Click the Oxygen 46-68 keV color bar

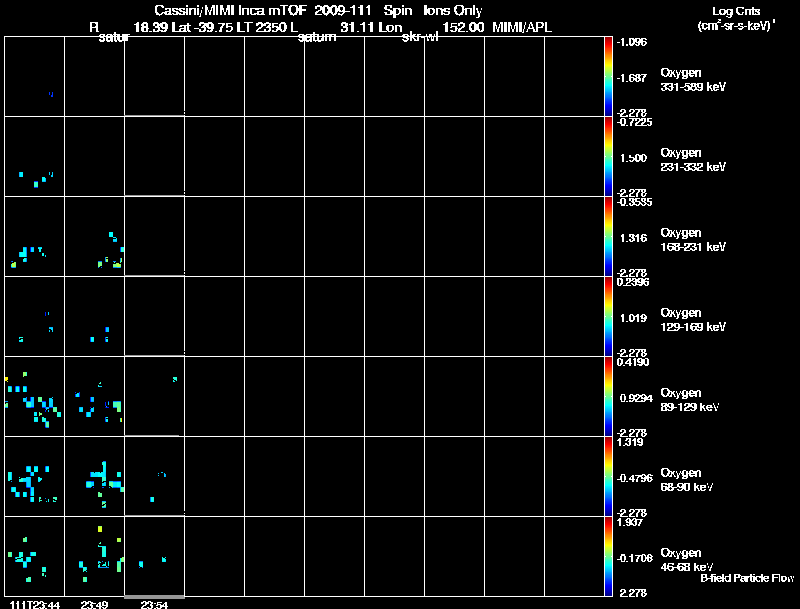point(608,556)
